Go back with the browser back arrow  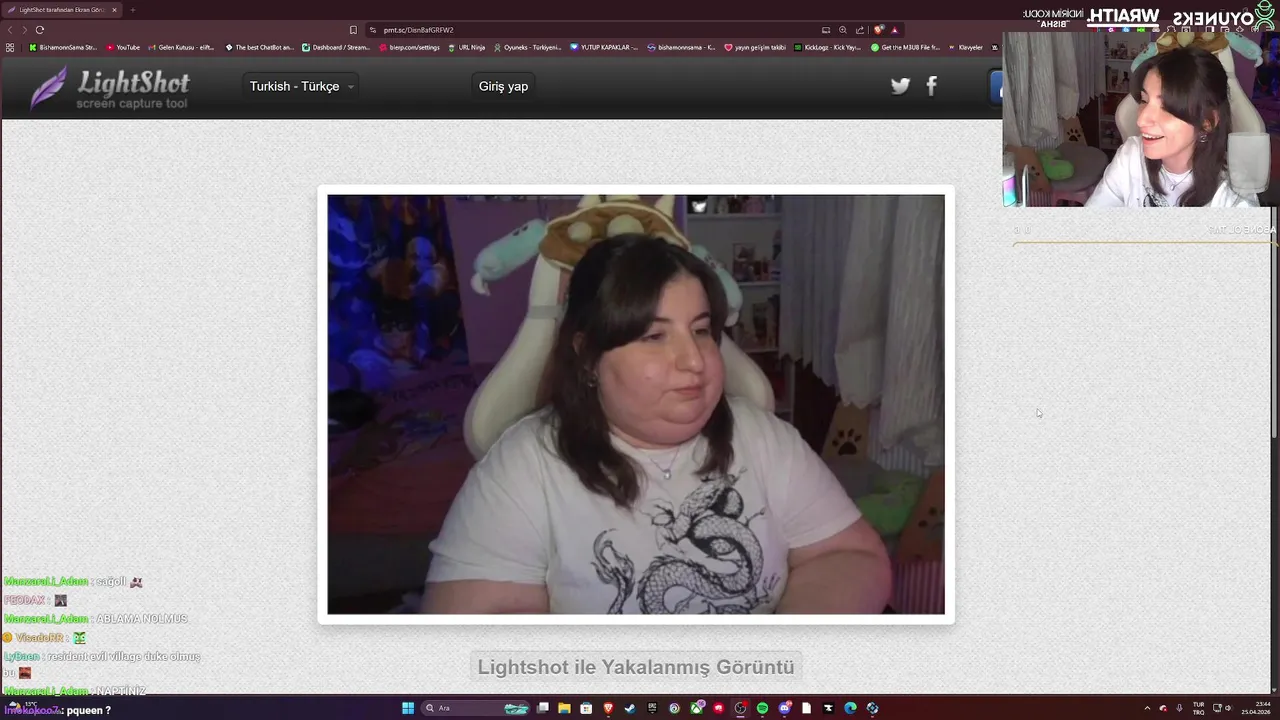(11, 30)
